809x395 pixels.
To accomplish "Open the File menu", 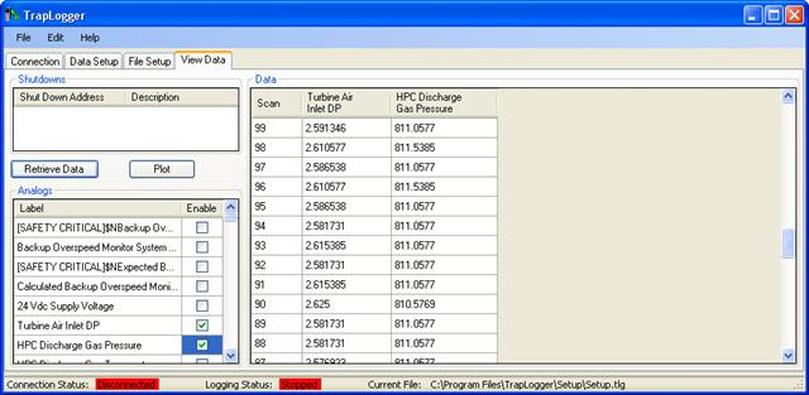I will [x=23, y=38].
